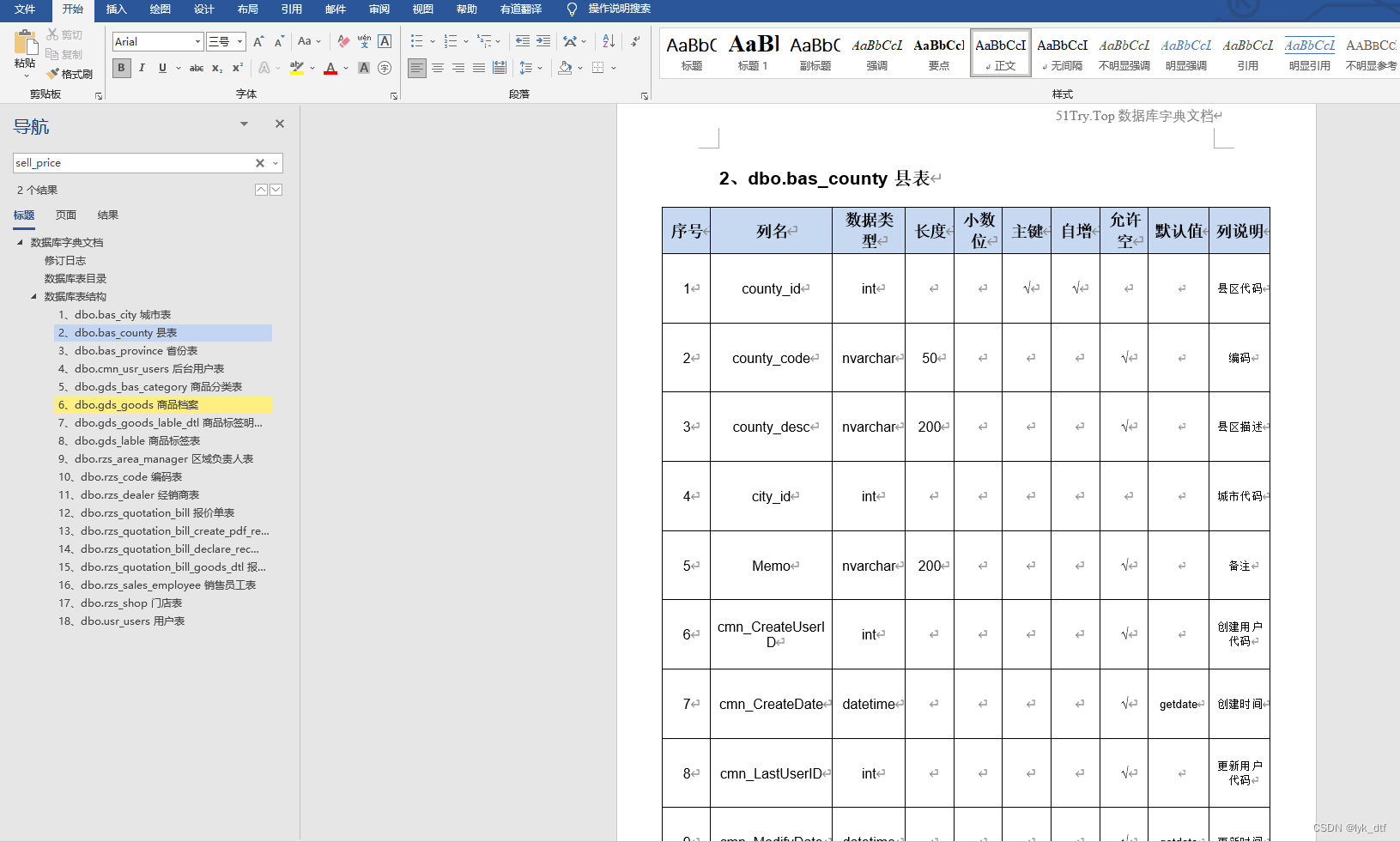Decrease paragraph indent

[523, 41]
